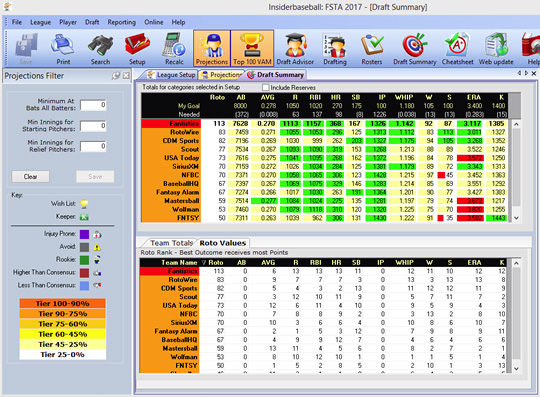Viewport: 540px width, 397px height.
Task: Click tab scroll left arrow
Action: (519, 73)
